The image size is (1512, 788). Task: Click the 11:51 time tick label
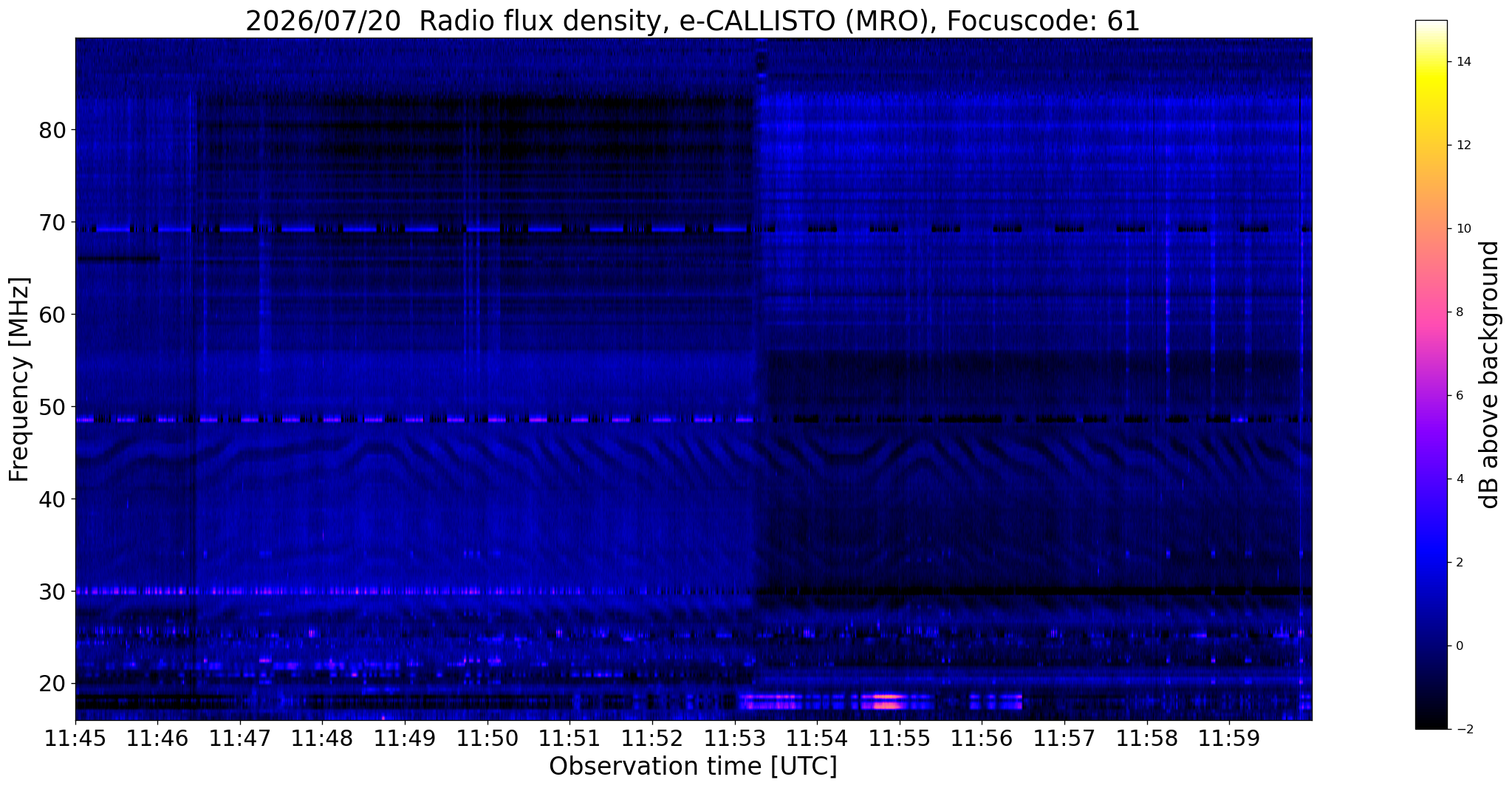click(x=569, y=739)
